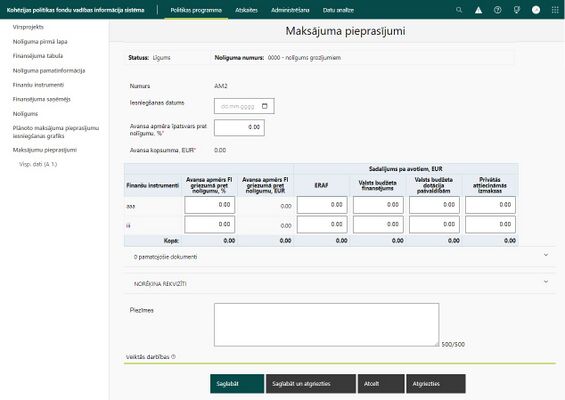Screen dimensions: 565x400
Task: Open Finansējuma tabula sidebar link
Action: [38, 56]
